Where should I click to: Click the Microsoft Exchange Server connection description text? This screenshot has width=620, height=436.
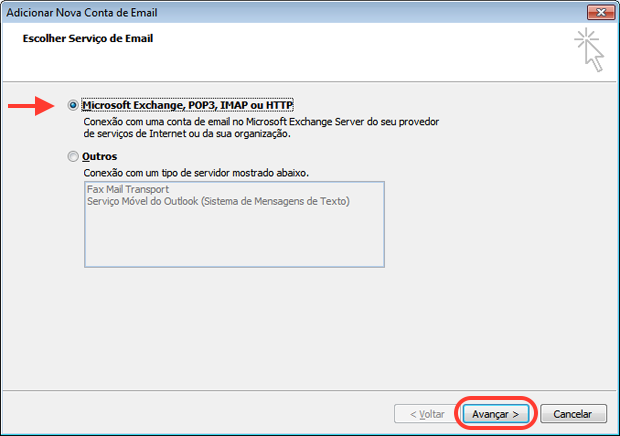click(x=261, y=128)
